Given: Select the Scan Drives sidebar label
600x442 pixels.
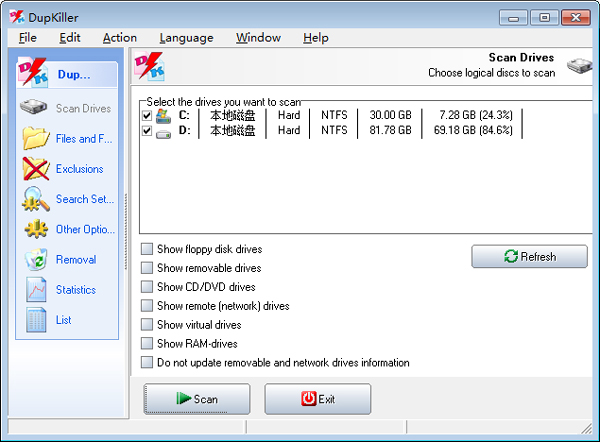Looking at the screenshot, I should (x=83, y=108).
